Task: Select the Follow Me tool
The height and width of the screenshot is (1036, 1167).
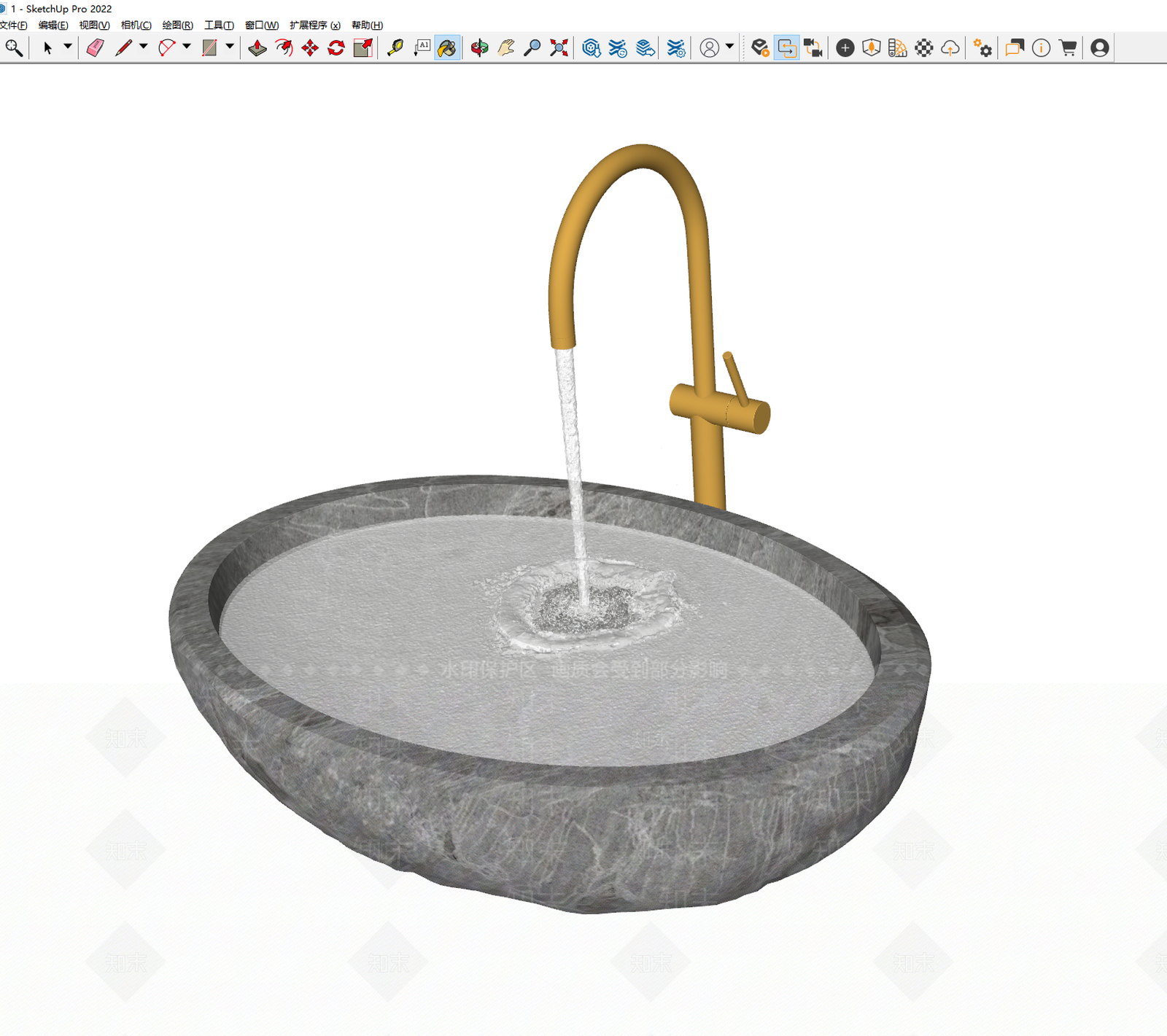Action: point(284,48)
